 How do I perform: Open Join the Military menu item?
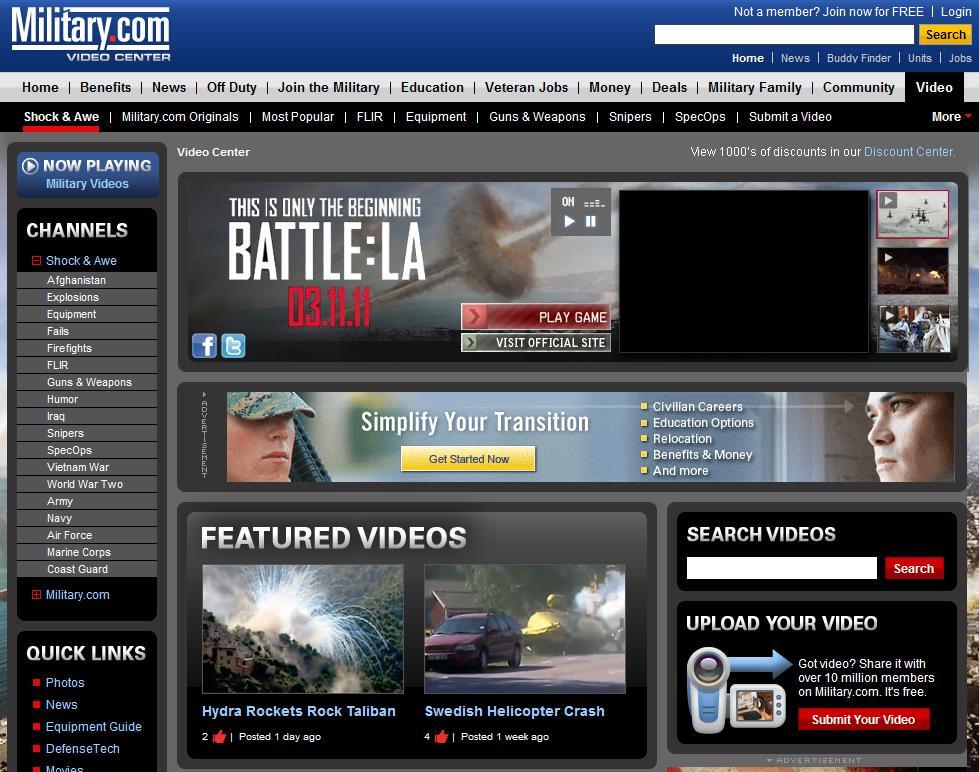pyautogui.click(x=328, y=87)
